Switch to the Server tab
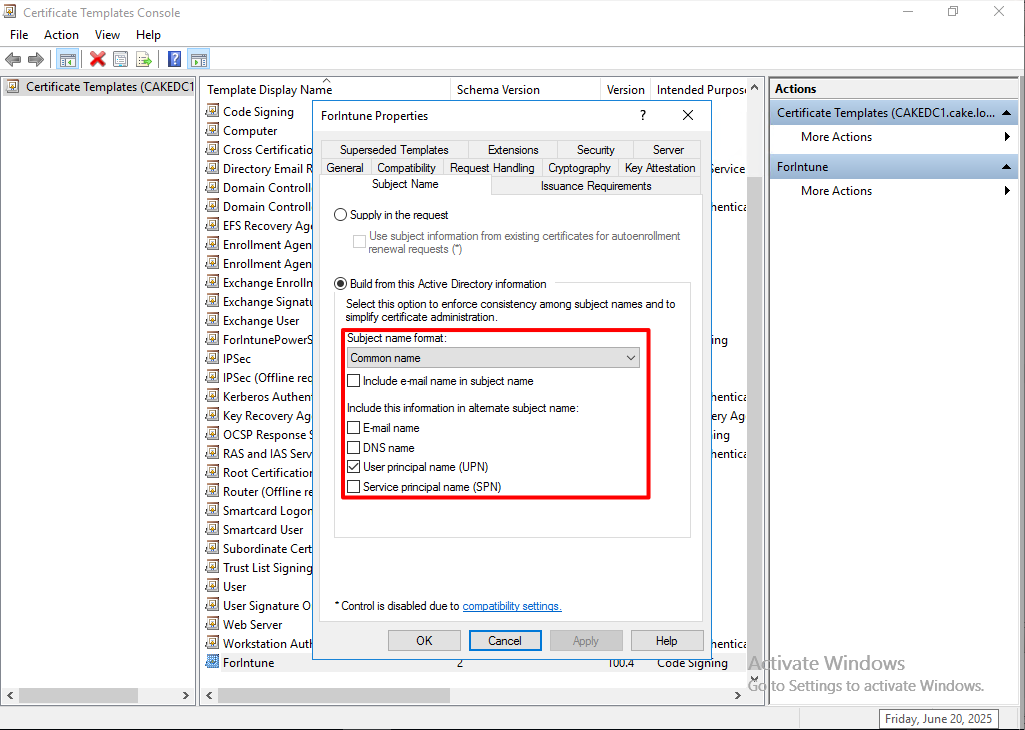This screenshot has height=730, width=1025. (x=668, y=150)
